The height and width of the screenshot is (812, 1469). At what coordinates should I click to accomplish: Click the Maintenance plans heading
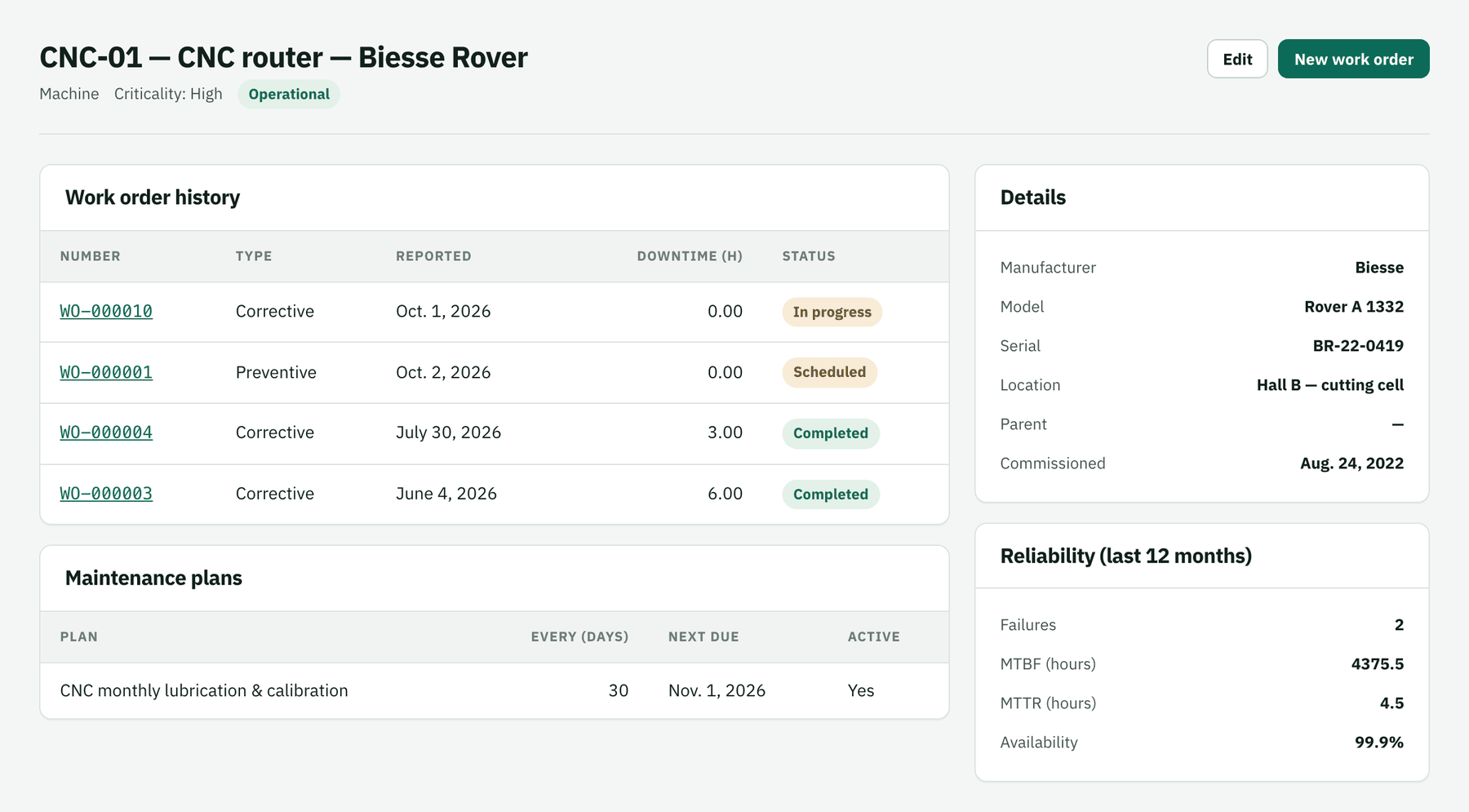(153, 578)
